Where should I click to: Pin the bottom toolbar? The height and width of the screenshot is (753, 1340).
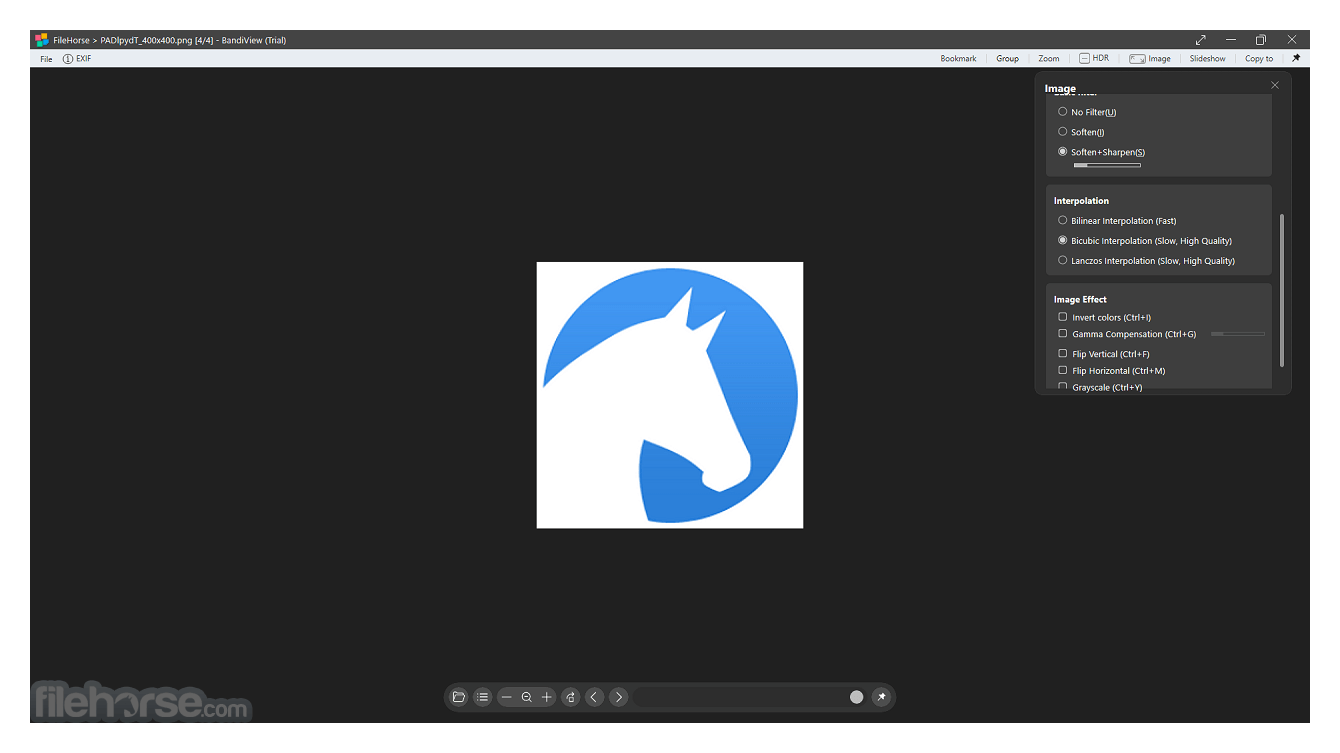[x=881, y=697]
